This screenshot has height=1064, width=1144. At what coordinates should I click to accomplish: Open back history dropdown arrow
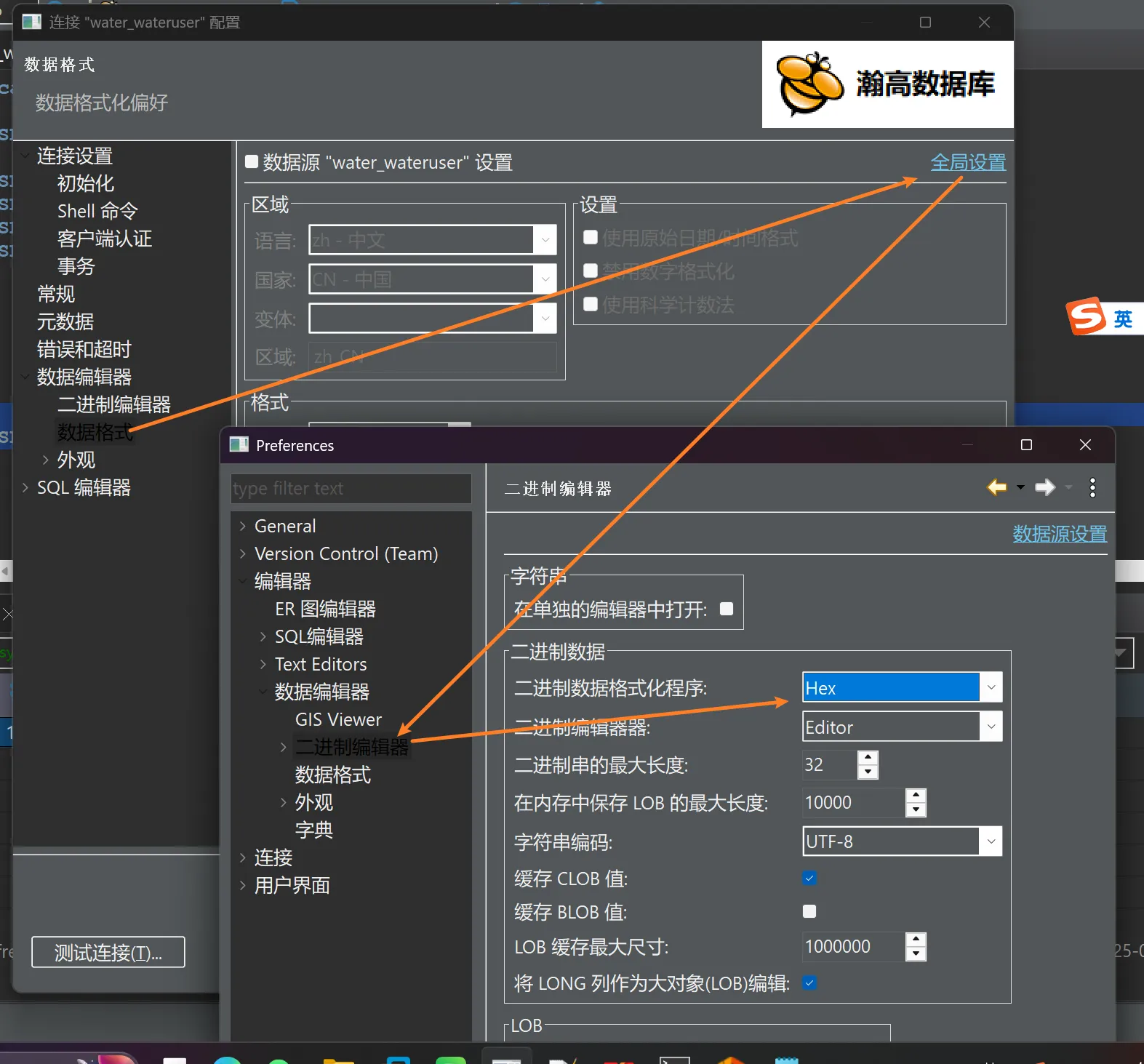(1020, 487)
